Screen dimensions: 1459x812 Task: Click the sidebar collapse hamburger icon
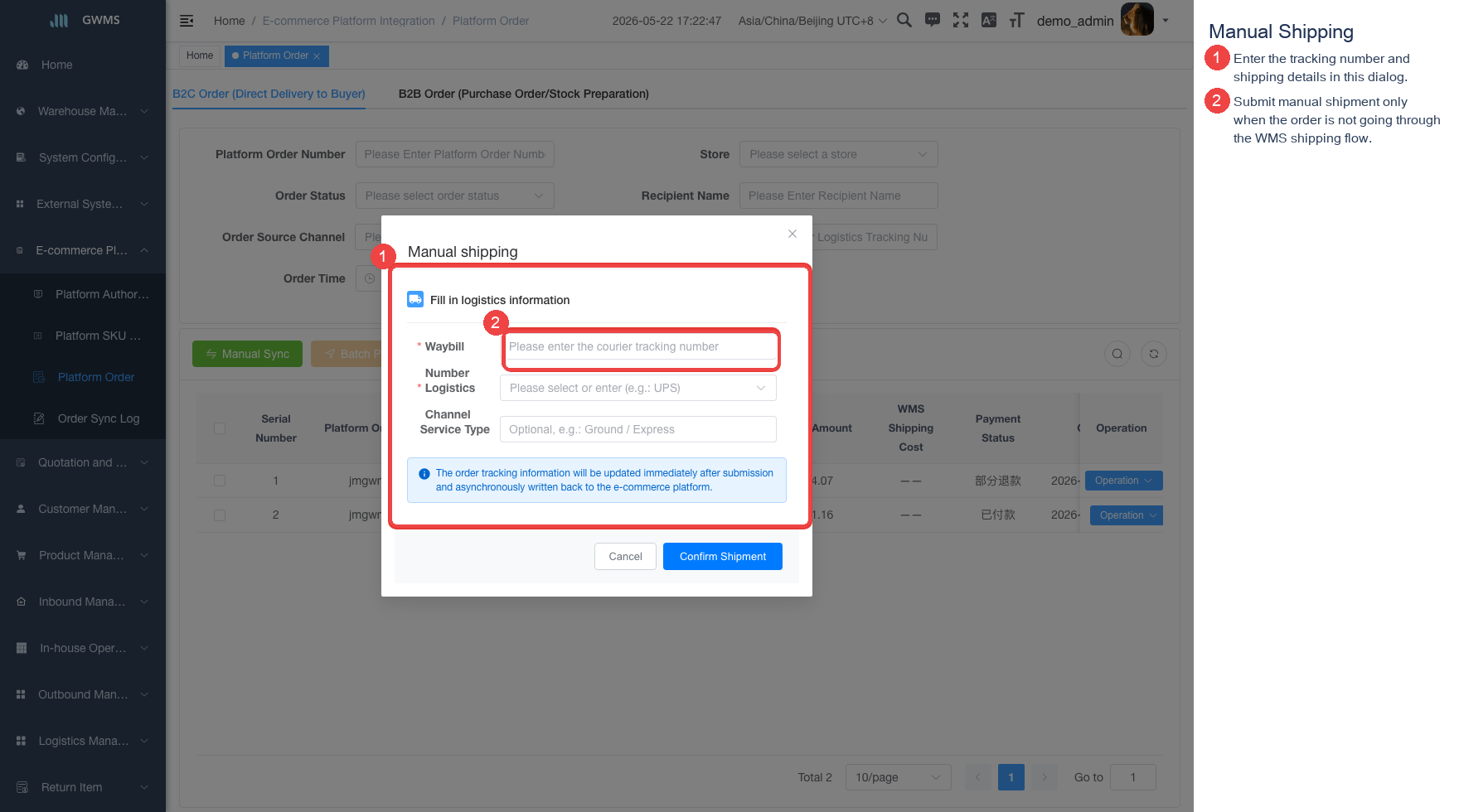click(x=187, y=21)
